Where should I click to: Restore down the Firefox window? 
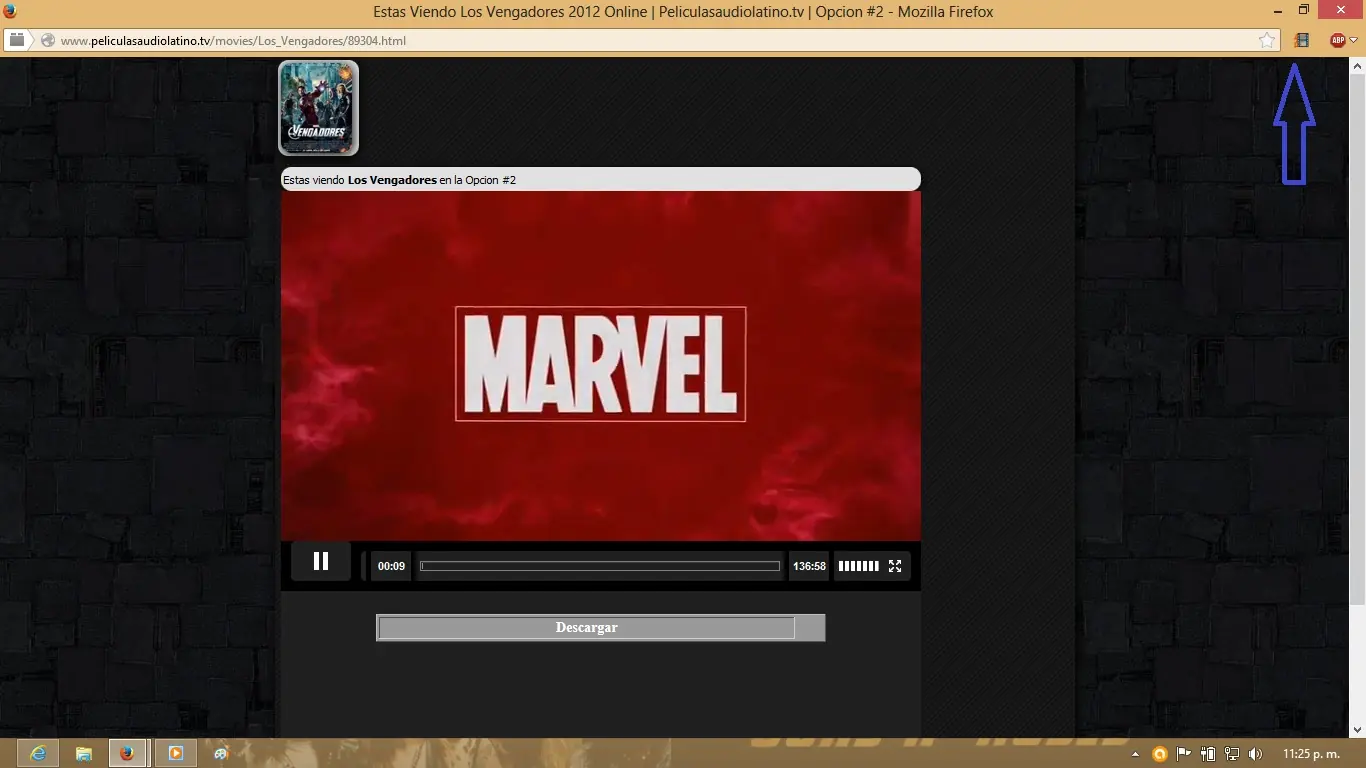tap(1304, 10)
